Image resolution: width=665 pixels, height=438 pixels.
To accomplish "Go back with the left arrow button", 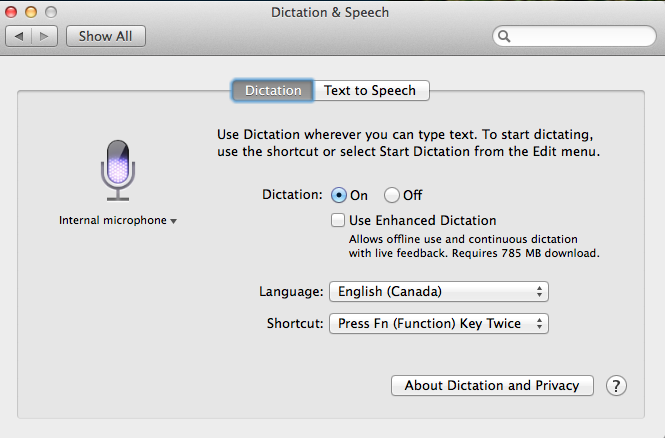I will (20, 36).
